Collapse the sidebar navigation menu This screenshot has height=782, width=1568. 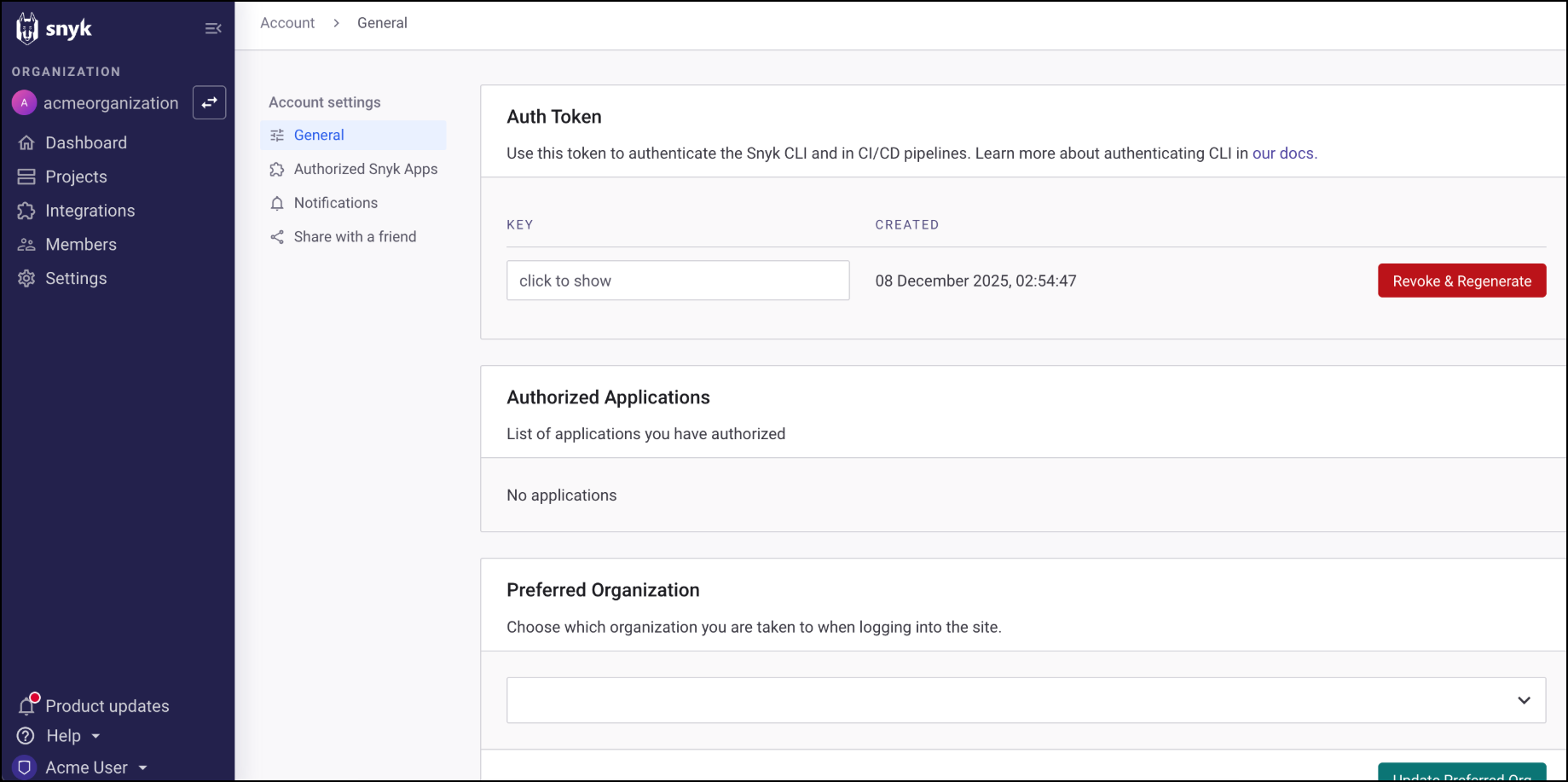click(213, 29)
